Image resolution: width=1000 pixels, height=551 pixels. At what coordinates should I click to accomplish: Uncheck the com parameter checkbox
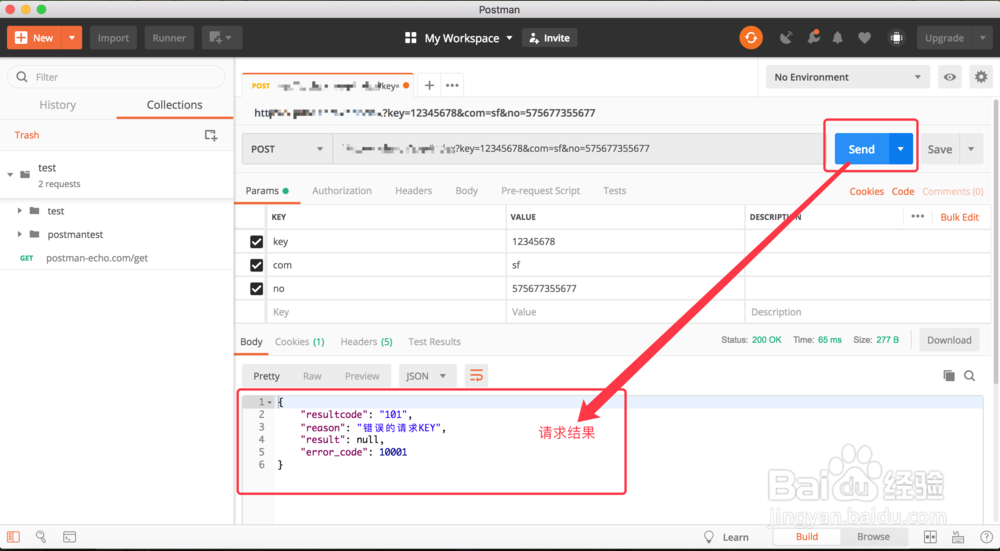256,265
